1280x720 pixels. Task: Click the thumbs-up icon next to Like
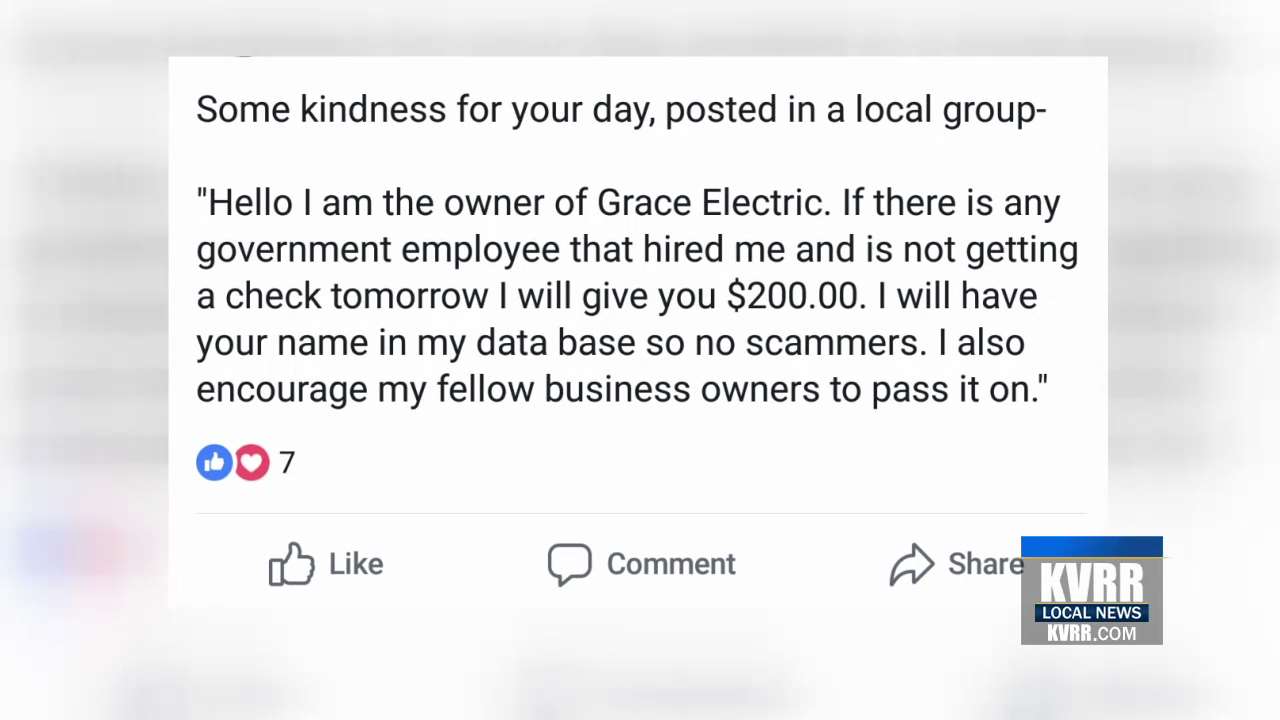click(x=292, y=564)
